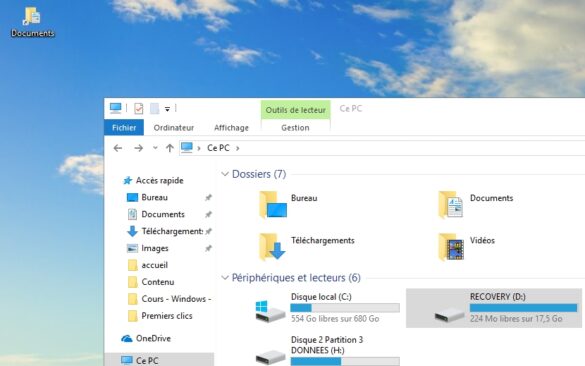585x366 pixels.
Task: Open Documents in the Accès rapide list
Action: 163,214
